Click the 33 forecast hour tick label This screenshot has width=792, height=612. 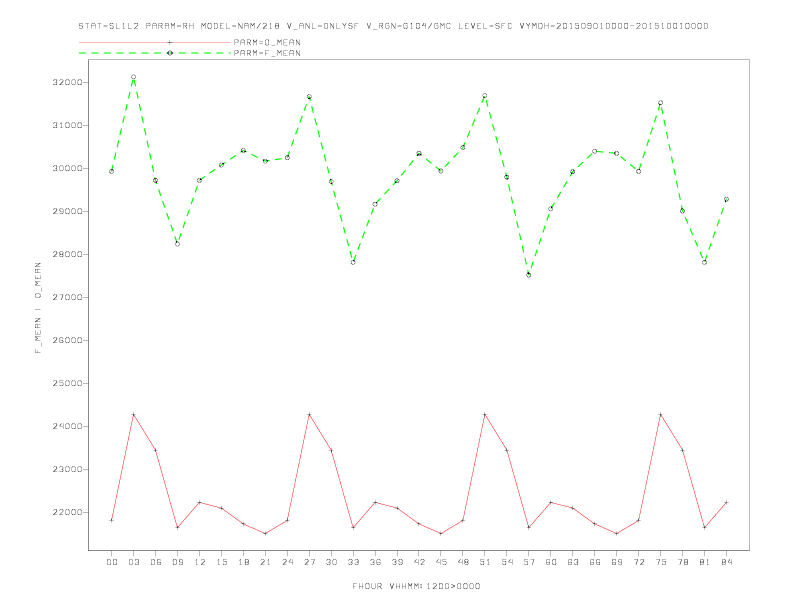tap(353, 562)
